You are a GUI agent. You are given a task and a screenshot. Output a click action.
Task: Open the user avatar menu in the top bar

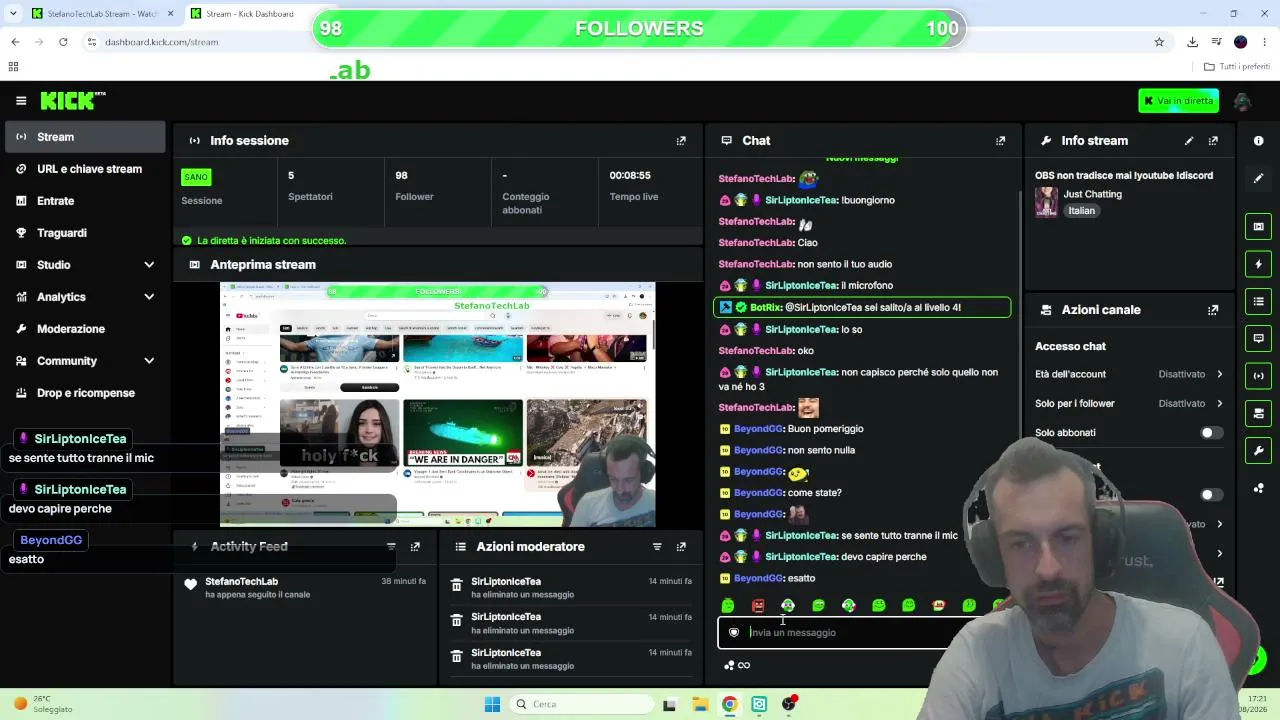[1243, 101]
